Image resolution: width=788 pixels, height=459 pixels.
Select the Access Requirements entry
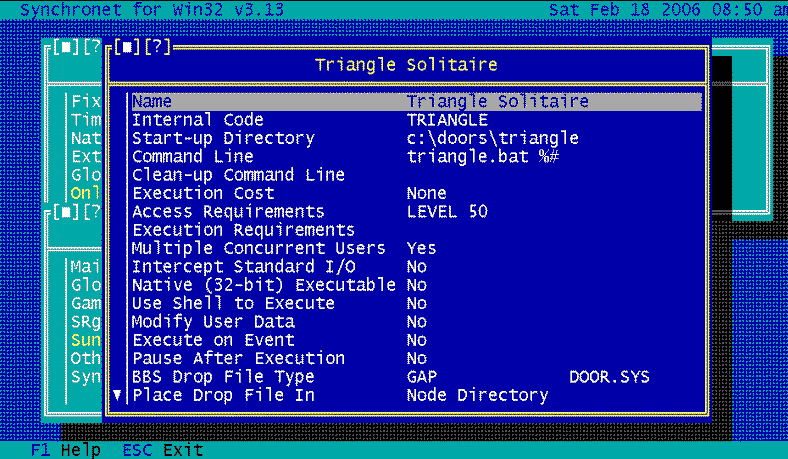(x=228, y=211)
